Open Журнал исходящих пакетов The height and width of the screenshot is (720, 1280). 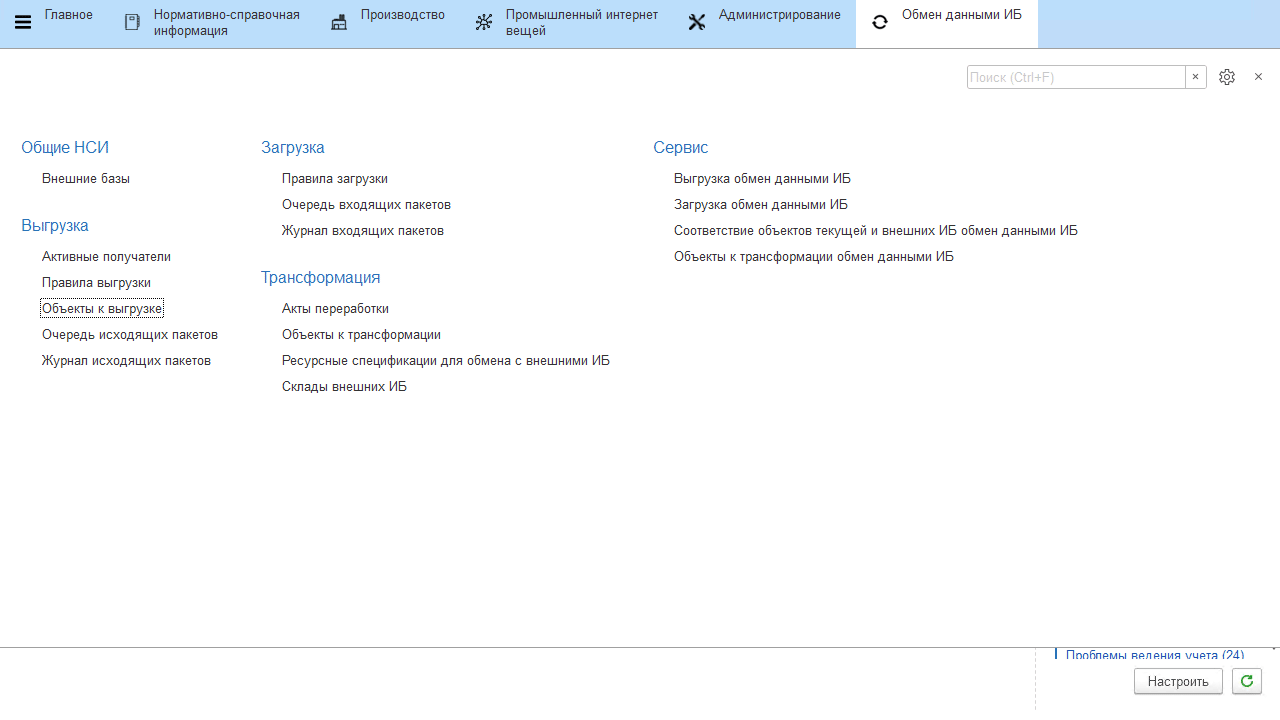(126, 361)
